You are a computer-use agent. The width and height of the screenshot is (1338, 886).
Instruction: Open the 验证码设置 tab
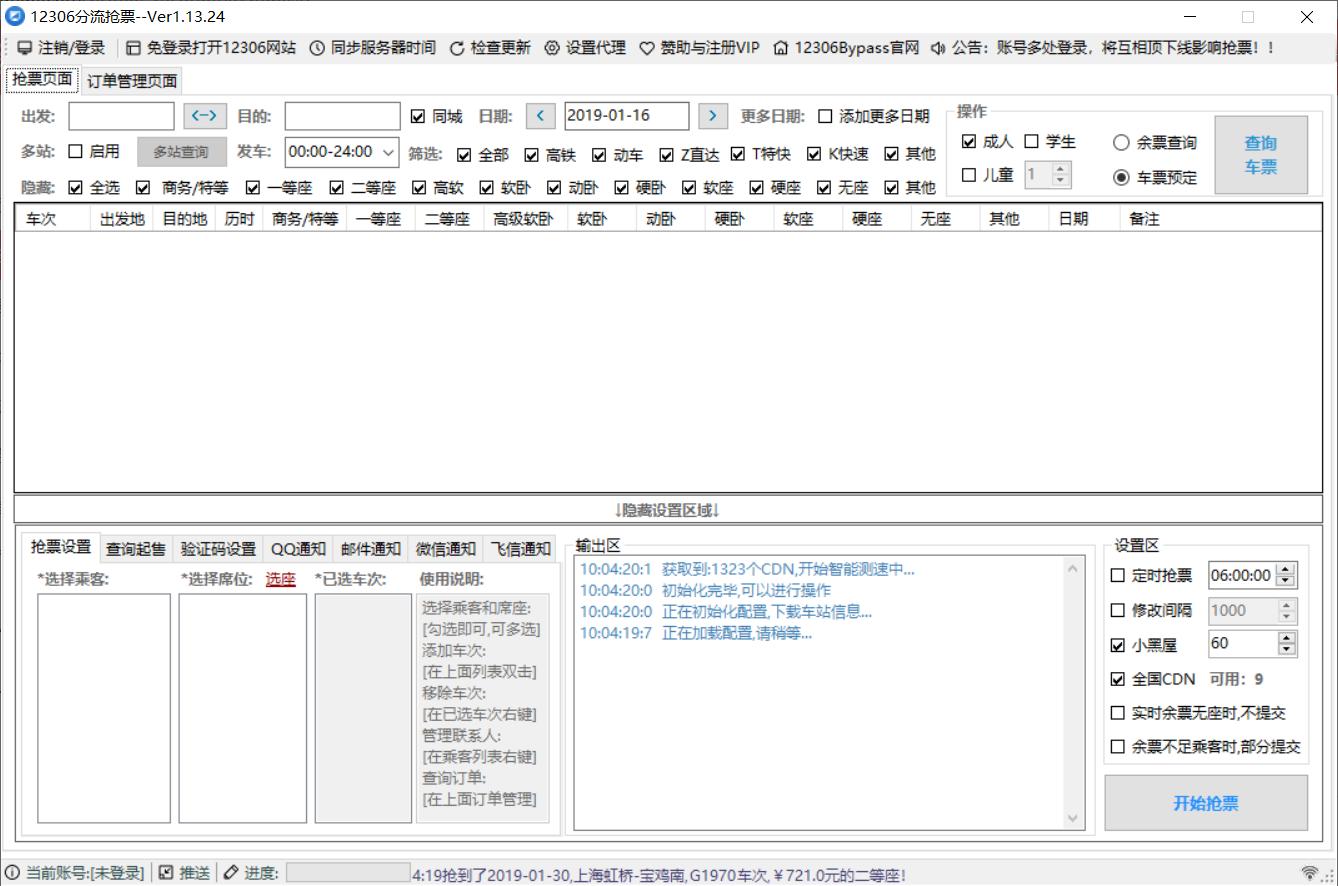(x=220, y=548)
